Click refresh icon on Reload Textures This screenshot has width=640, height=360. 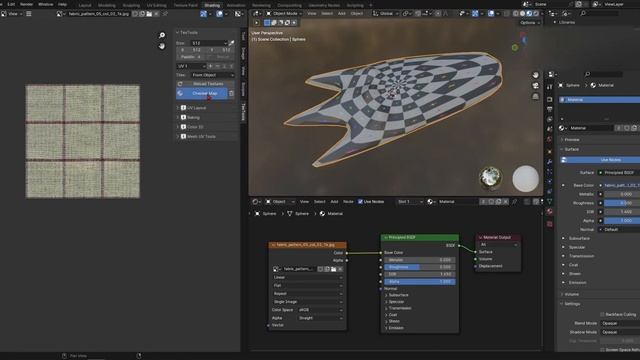(180, 84)
